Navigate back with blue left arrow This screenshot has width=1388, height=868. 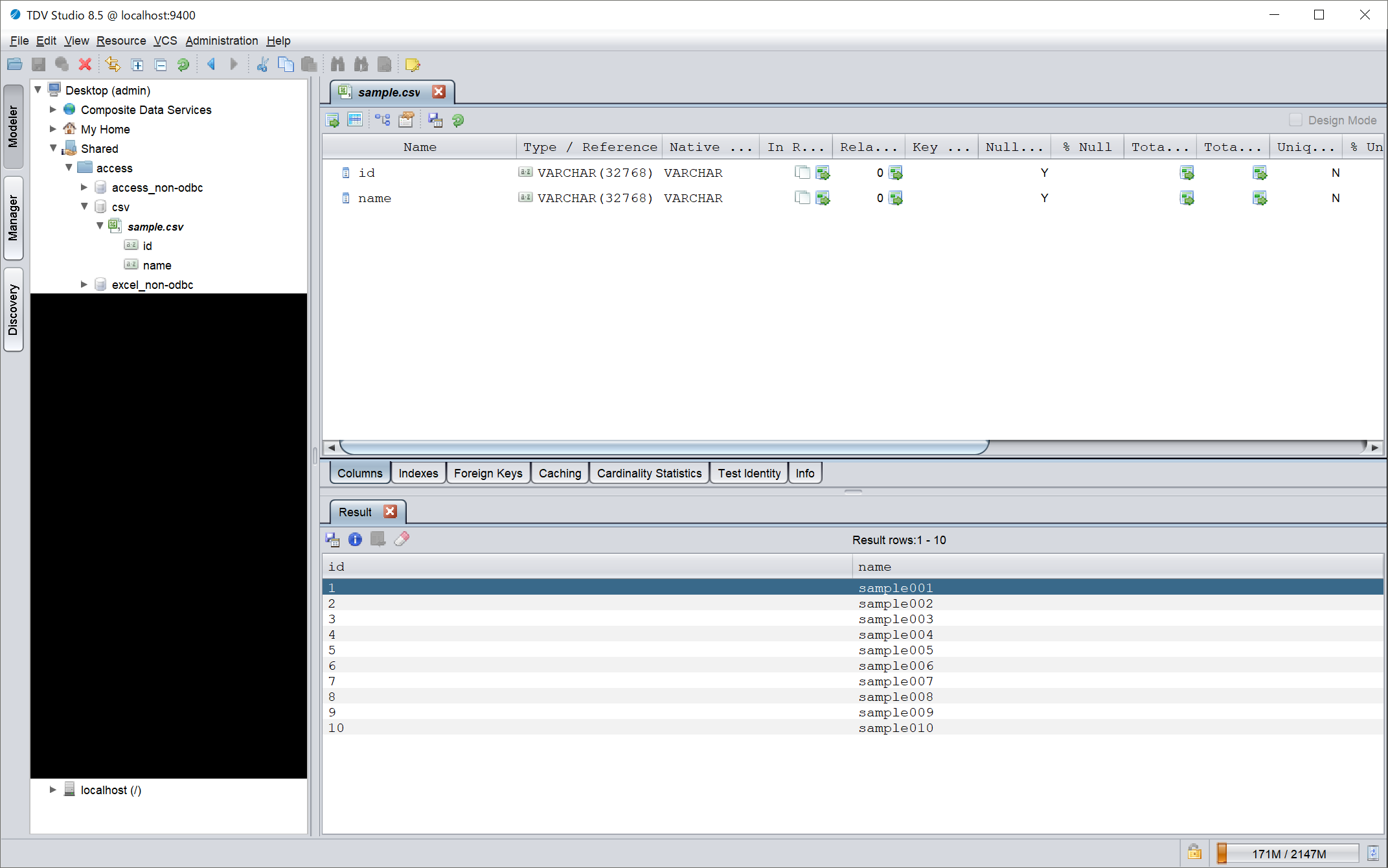pyautogui.click(x=211, y=64)
